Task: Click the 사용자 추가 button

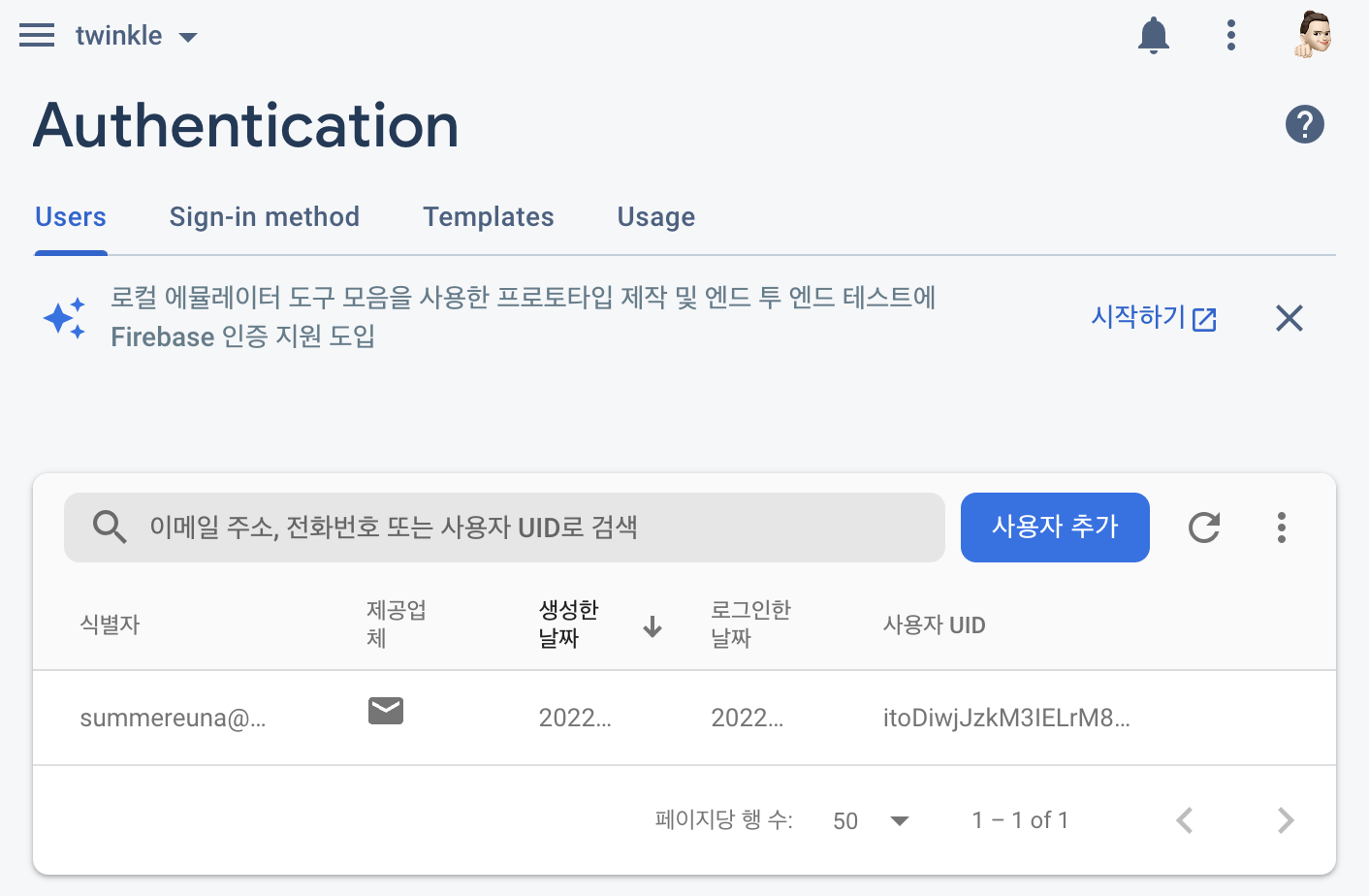Action: [x=1055, y=528]
